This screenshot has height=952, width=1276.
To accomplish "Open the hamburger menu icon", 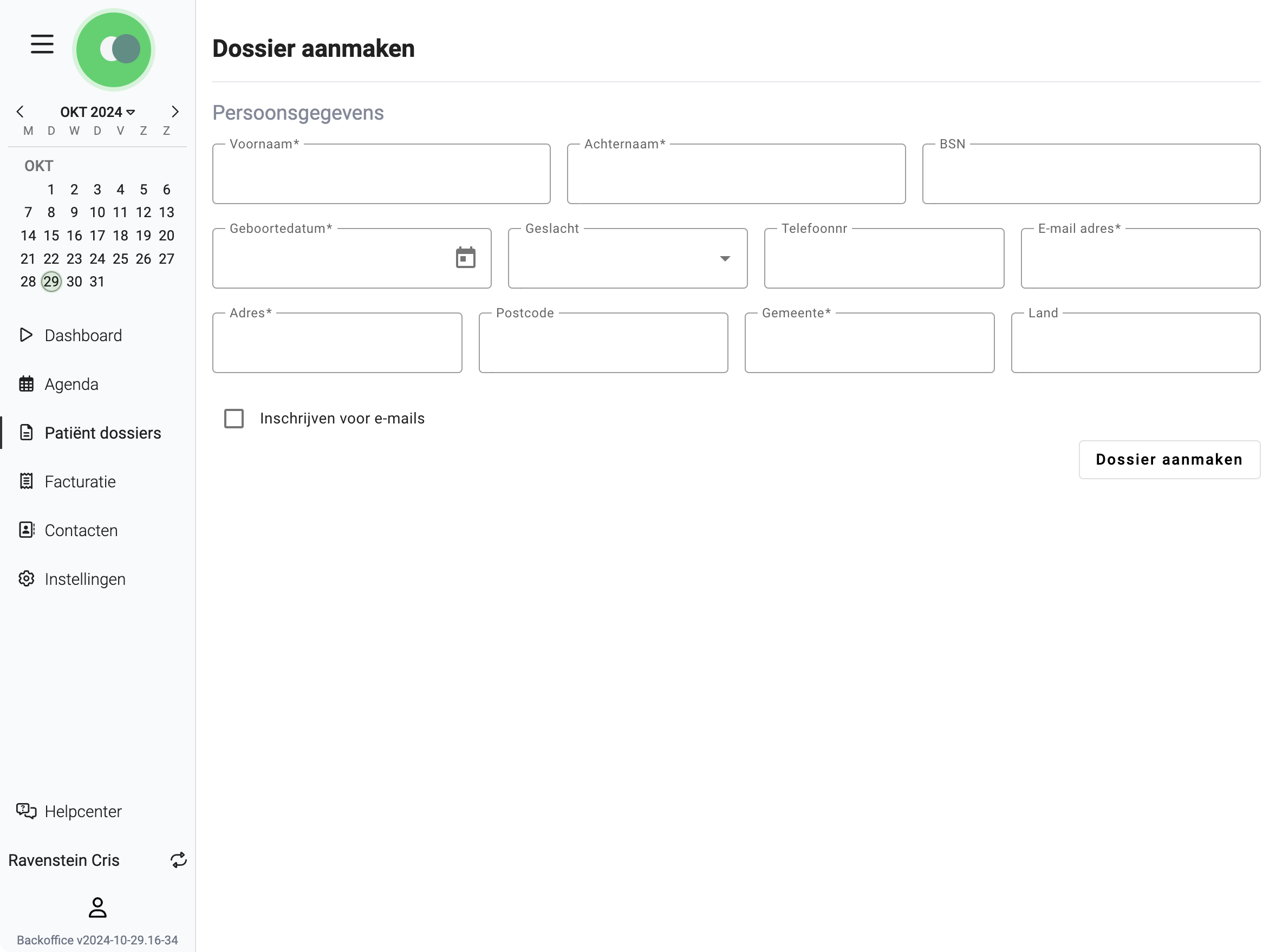I will 42,44.
